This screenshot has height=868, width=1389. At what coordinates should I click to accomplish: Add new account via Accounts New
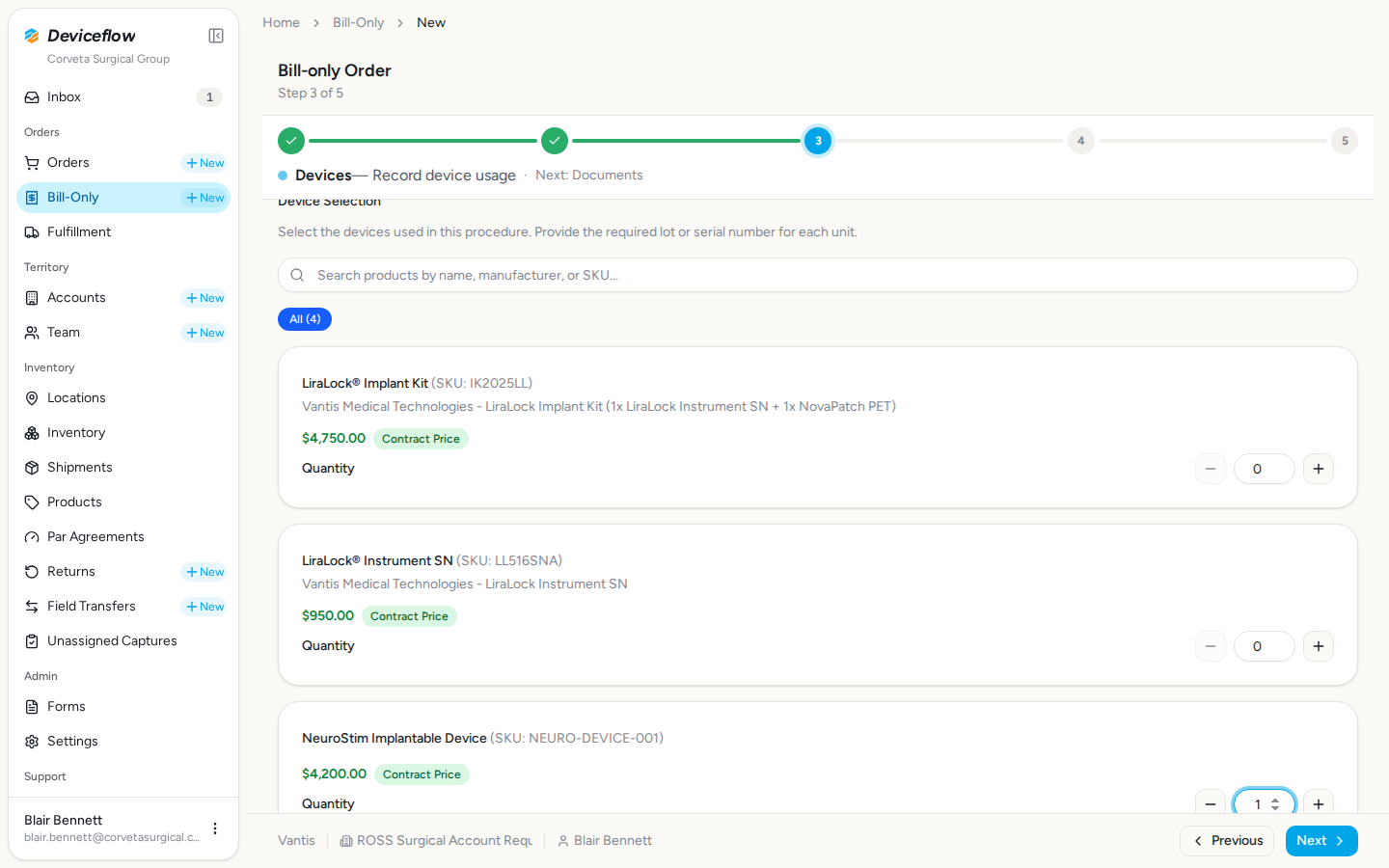point(204,298)
